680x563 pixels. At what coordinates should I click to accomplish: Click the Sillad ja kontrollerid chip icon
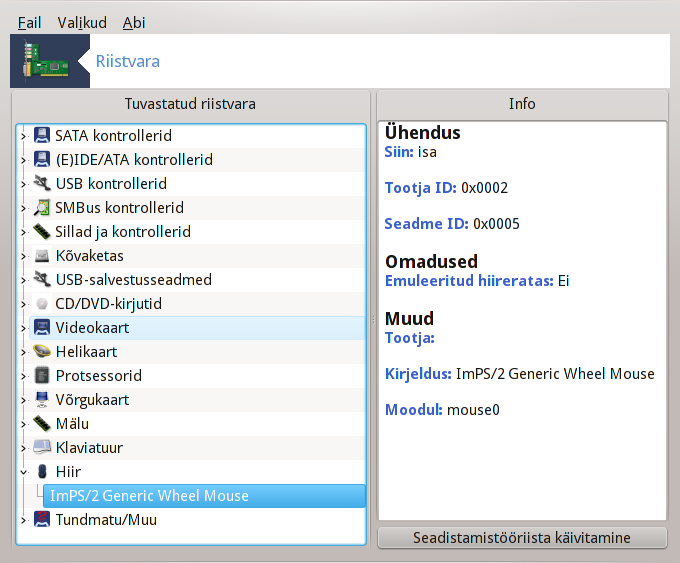tap(42, 231)
